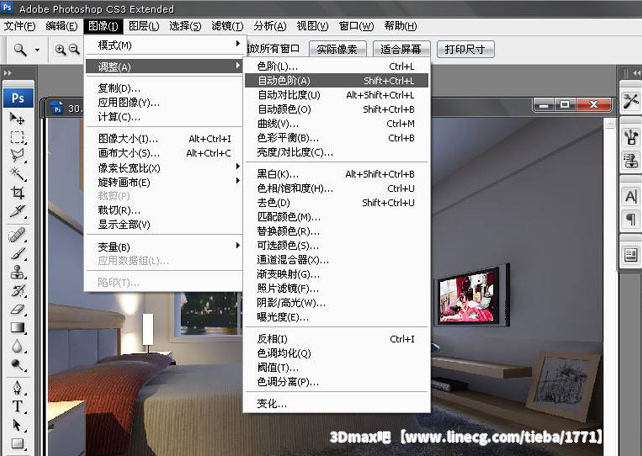Choose 色相/饱和度(H)... entry

337,188
